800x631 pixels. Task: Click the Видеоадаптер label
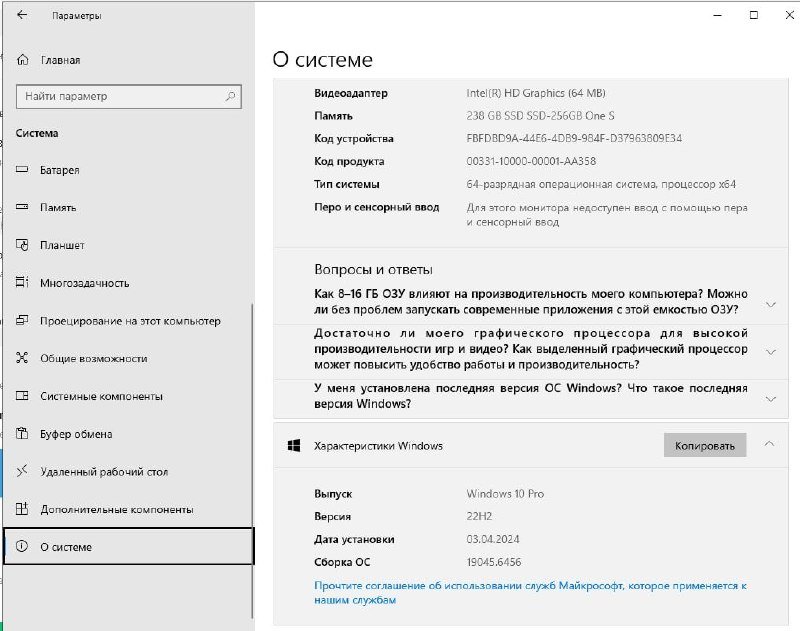[351, 93]
